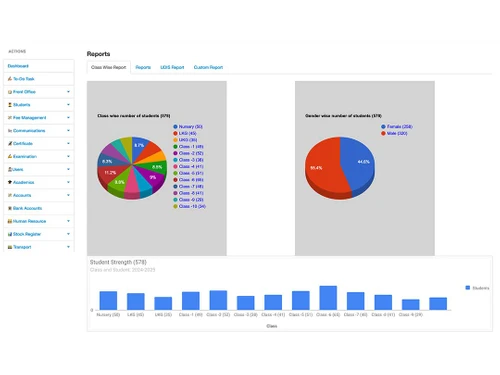Open the Bank Accounts link
The height and width of the screenshot is (375, 500).
27,208
